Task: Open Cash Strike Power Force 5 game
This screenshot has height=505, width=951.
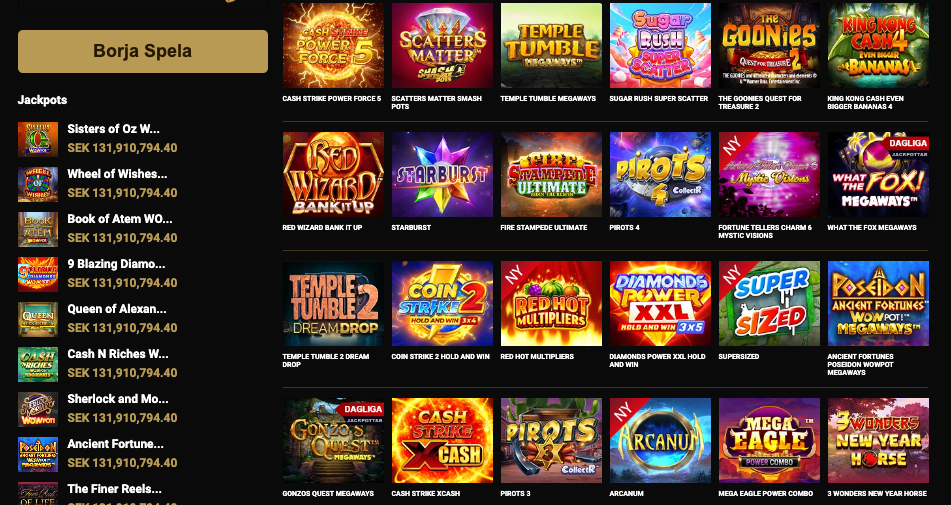Action: point(333,45)
